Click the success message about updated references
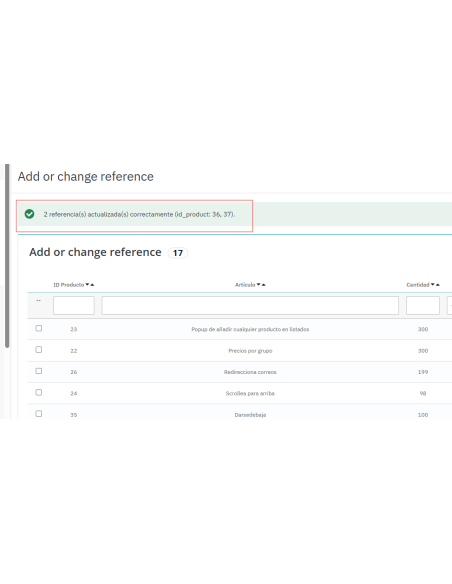452x584 pixels. point(139,214)
